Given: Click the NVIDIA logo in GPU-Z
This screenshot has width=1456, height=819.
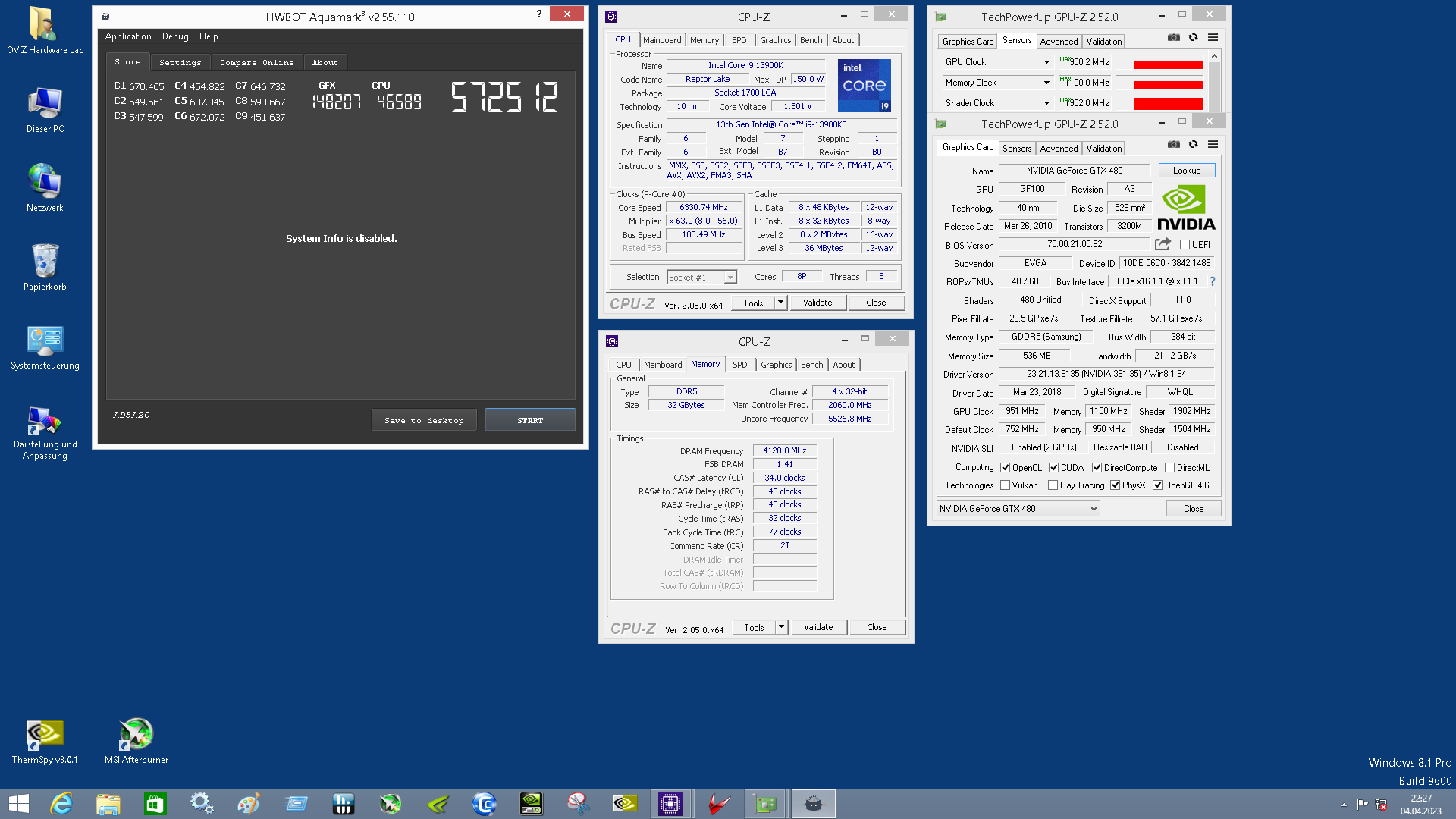Looking at the screenshot, I should pos(1186,209).
